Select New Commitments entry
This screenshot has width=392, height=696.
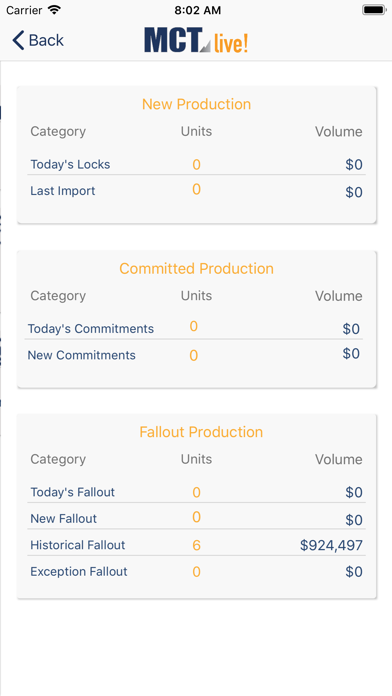(x=82, y=355)
